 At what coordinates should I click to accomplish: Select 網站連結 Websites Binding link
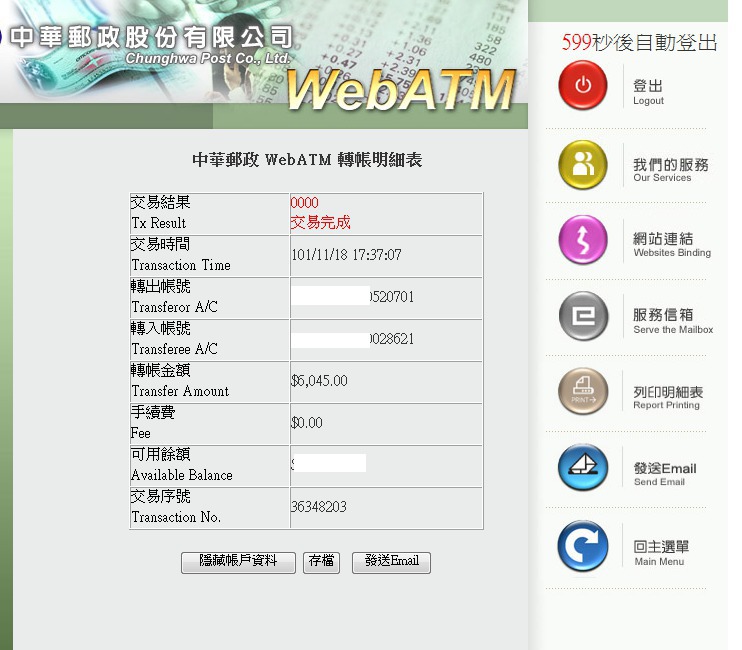672,245
